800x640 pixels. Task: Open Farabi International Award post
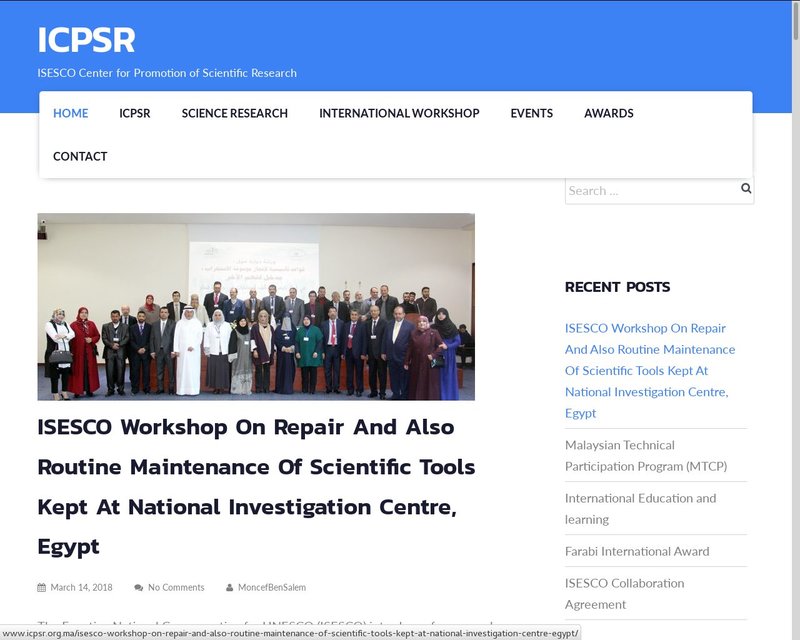coord(637,551)
